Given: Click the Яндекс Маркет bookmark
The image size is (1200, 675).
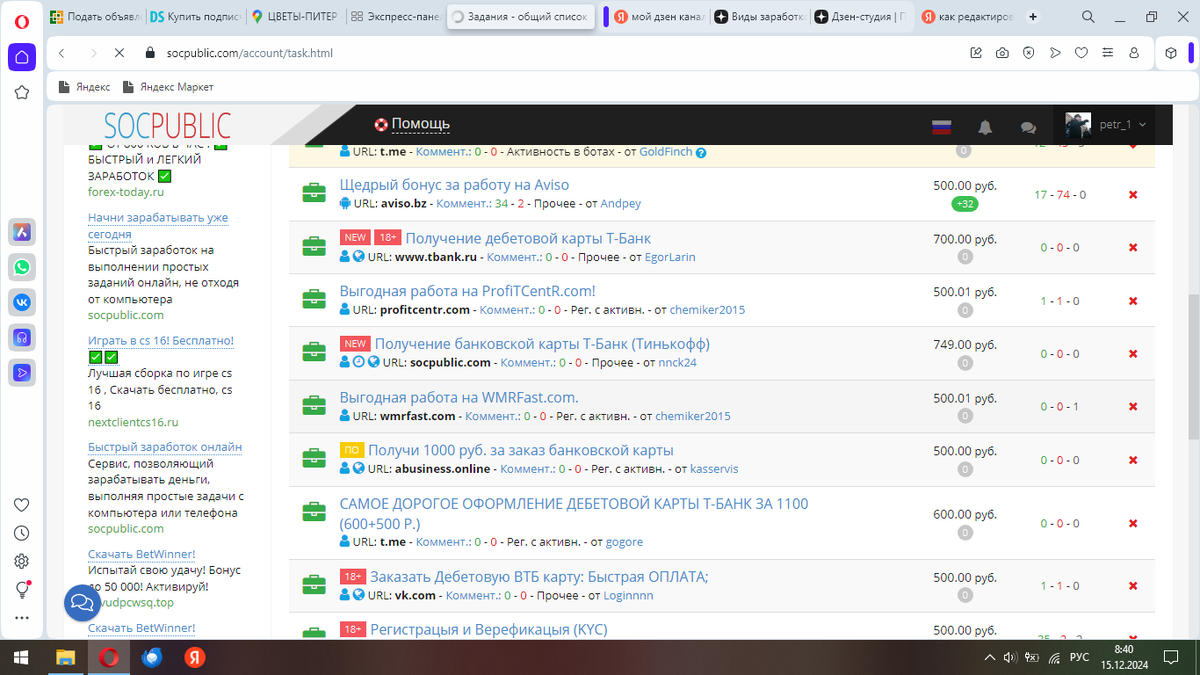Looking at the screenshot, I should pyautogui.click(x=168, y=87).
